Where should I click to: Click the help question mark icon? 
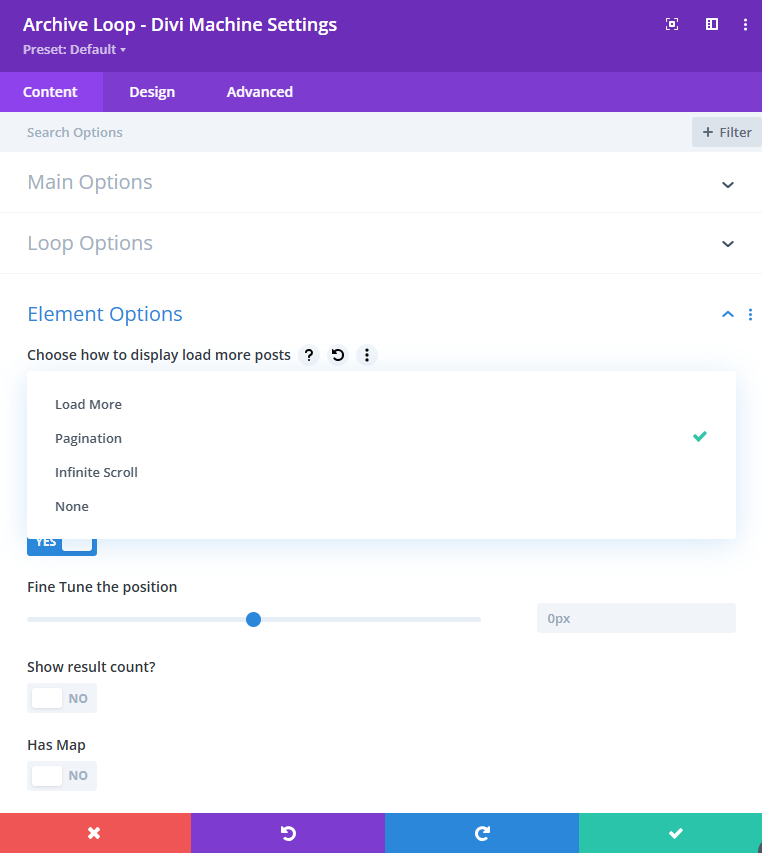309,355
